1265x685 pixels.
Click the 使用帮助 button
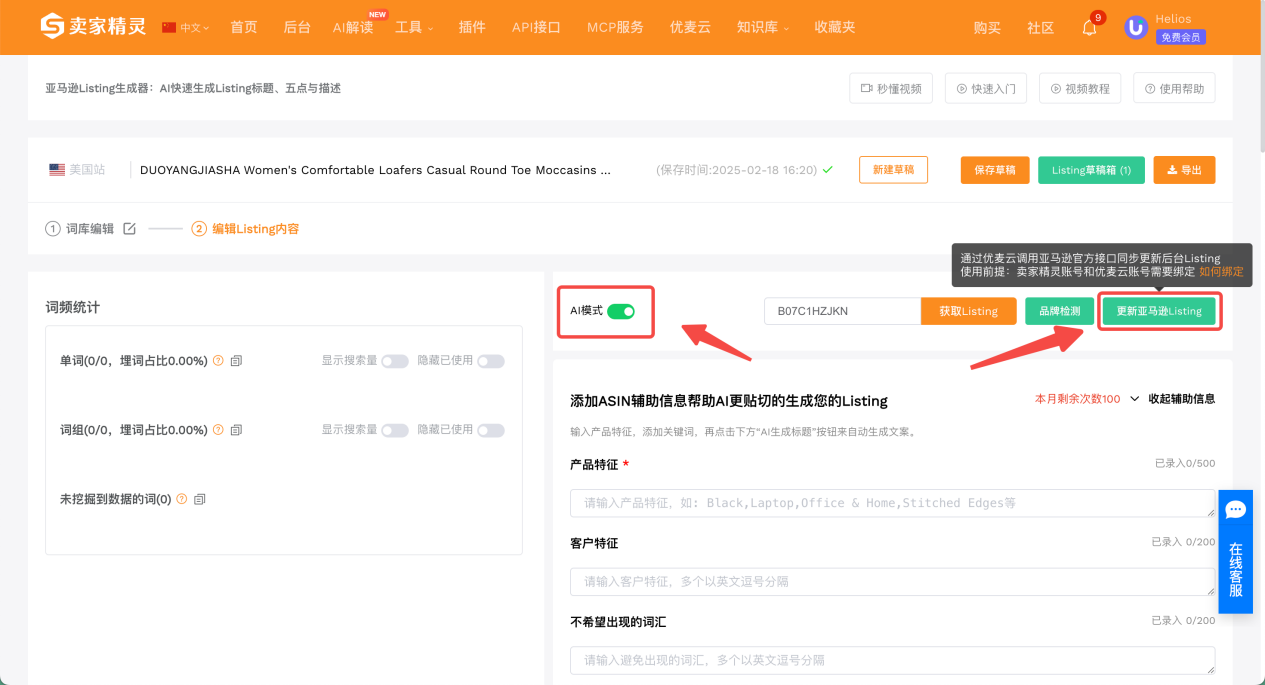click(1175, 88)
